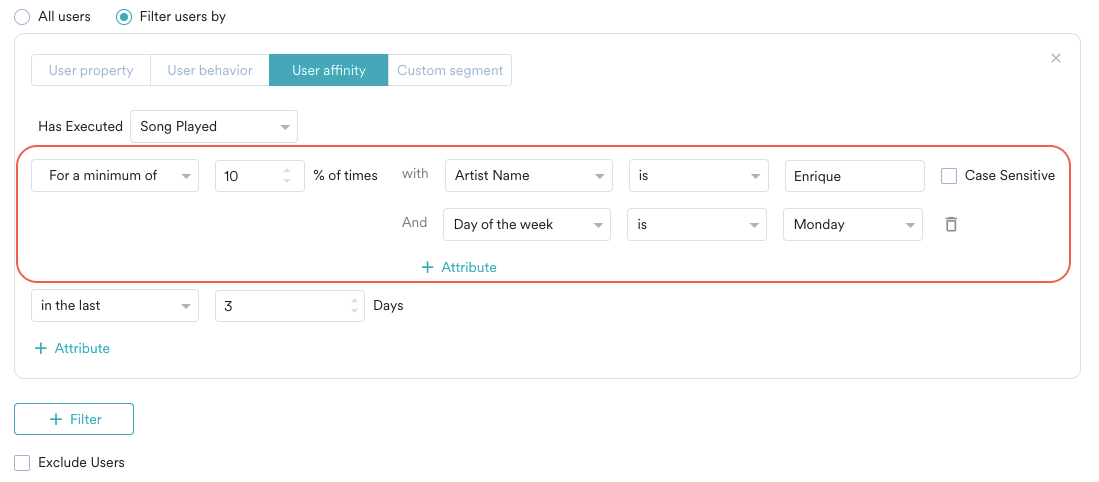Click the Days number stepper field
Screen dimensions: 1099x482
[282, 306]
